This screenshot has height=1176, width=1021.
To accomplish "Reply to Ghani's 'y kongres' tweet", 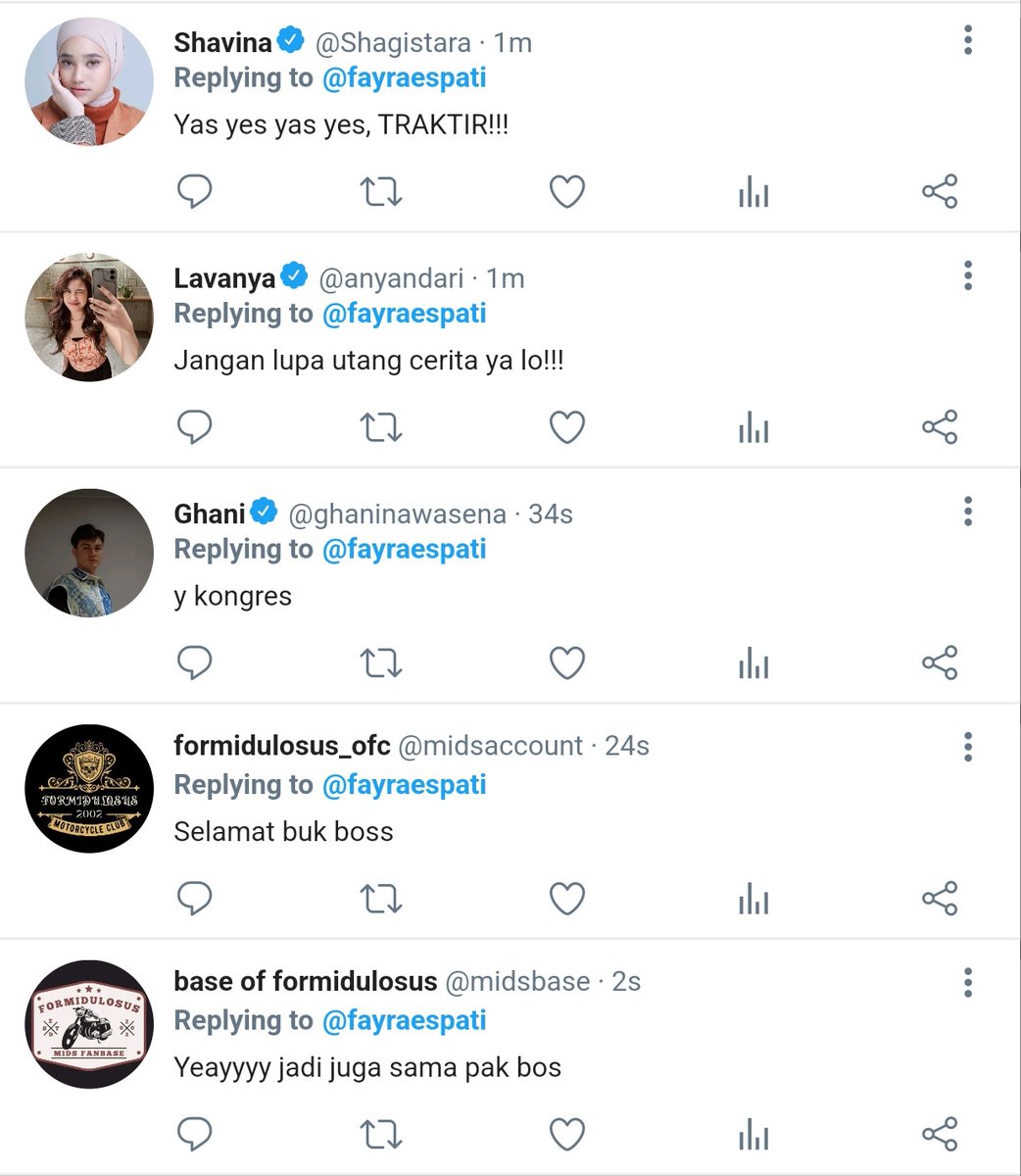I will 195,662.
